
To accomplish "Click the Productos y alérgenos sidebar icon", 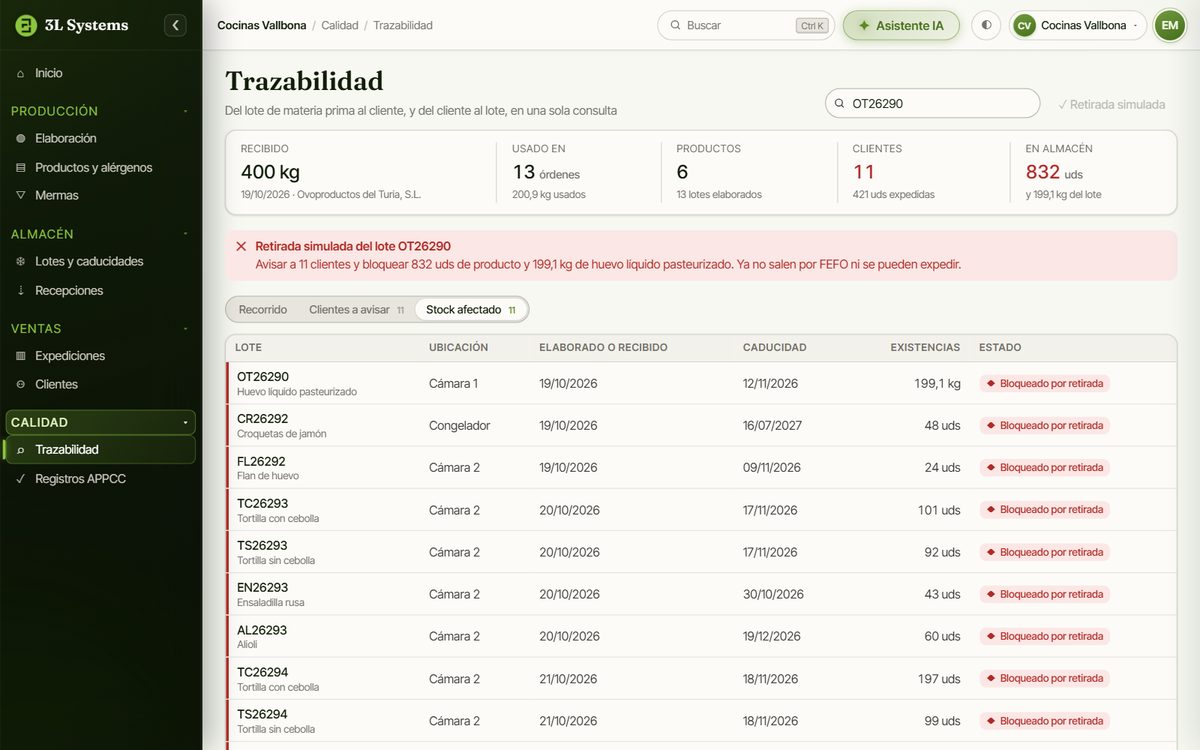I will tap(21, 167).
